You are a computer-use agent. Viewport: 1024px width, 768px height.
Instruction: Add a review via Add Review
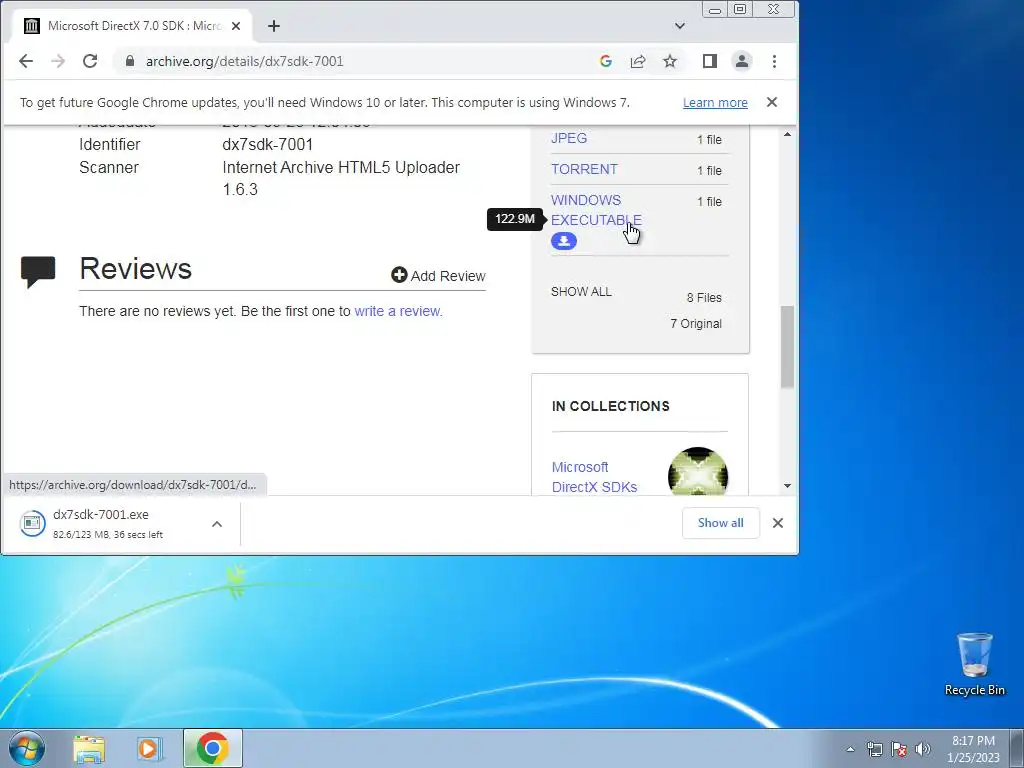click(438, 276)
